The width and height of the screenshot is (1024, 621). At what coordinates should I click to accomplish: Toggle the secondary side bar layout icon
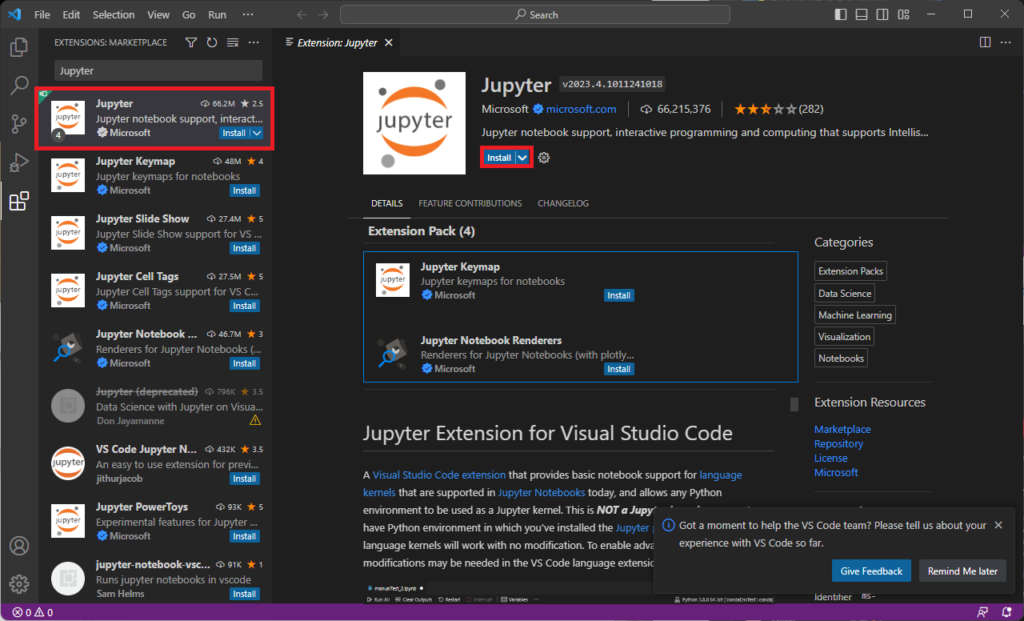pyautogui.click(x=882, y=14)
